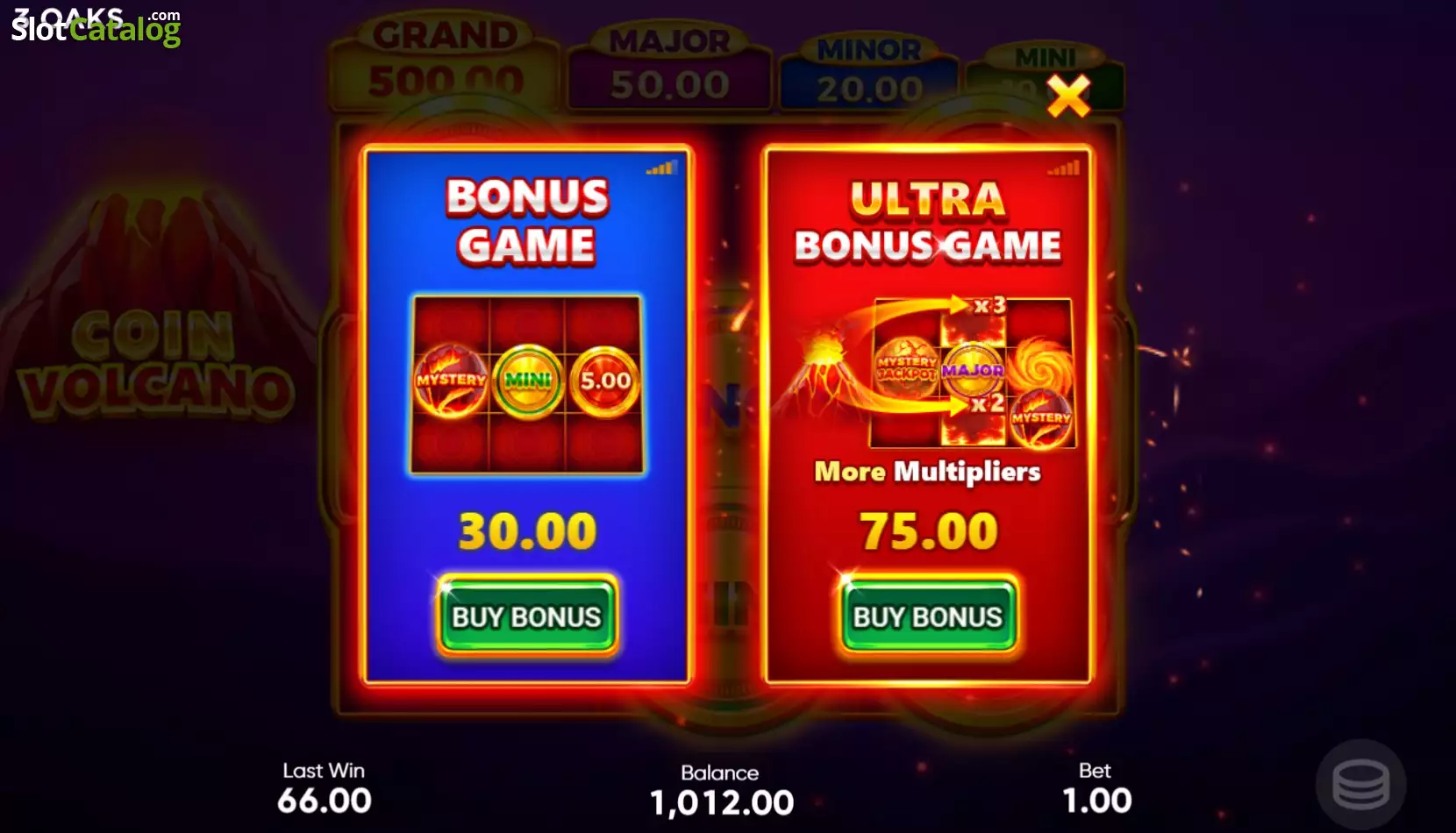
Task: Select the MAJOR 50.00 jackpot display
Action: (670, 68)
